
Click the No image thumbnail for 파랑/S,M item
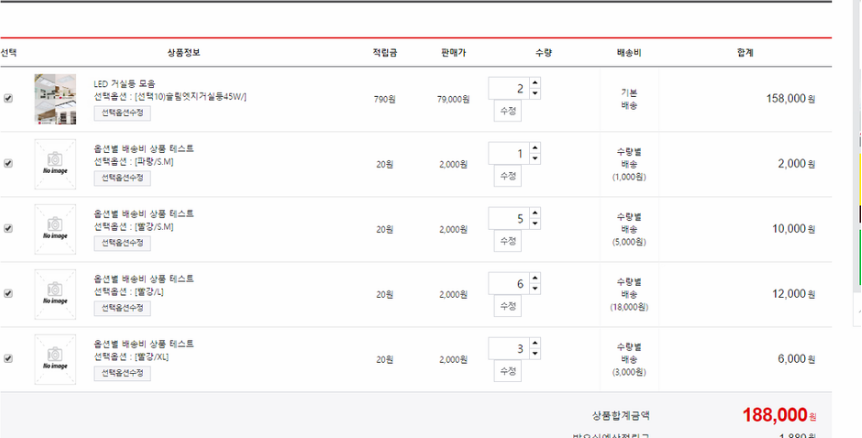(55, 163)
